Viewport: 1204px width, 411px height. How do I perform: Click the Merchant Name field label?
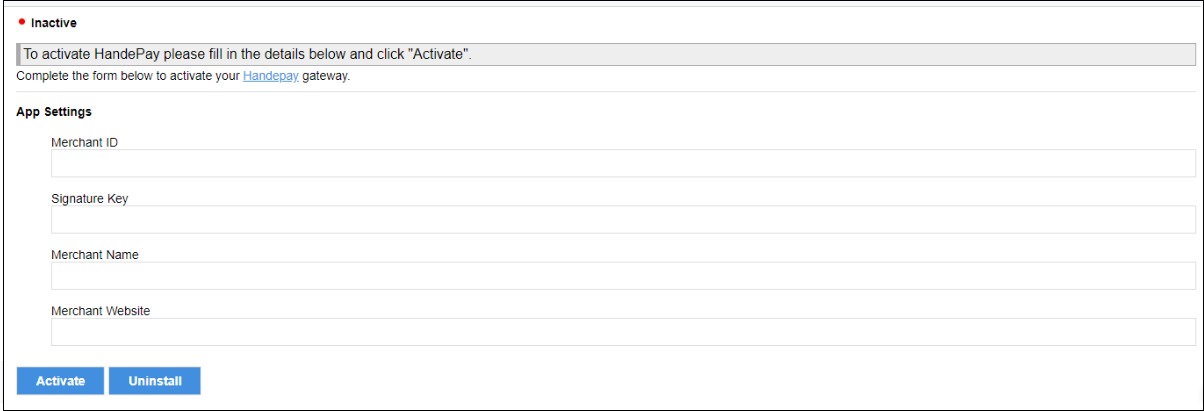point(95,254)
